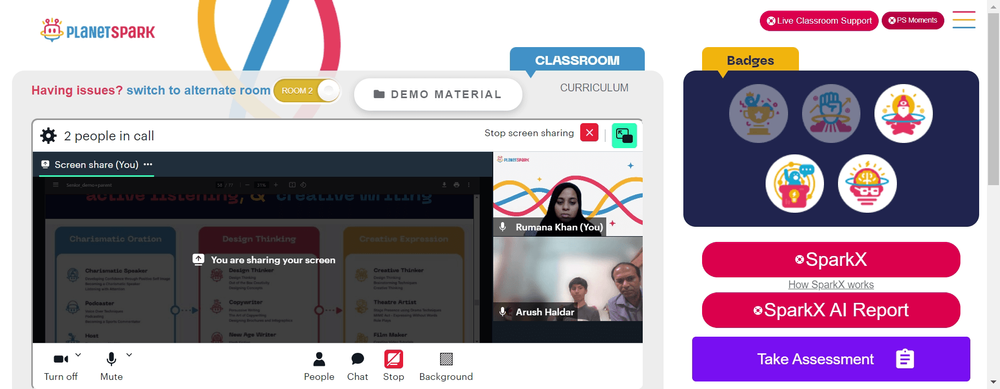Click the microphone icon beside Arush Haldar

point(503,312)
